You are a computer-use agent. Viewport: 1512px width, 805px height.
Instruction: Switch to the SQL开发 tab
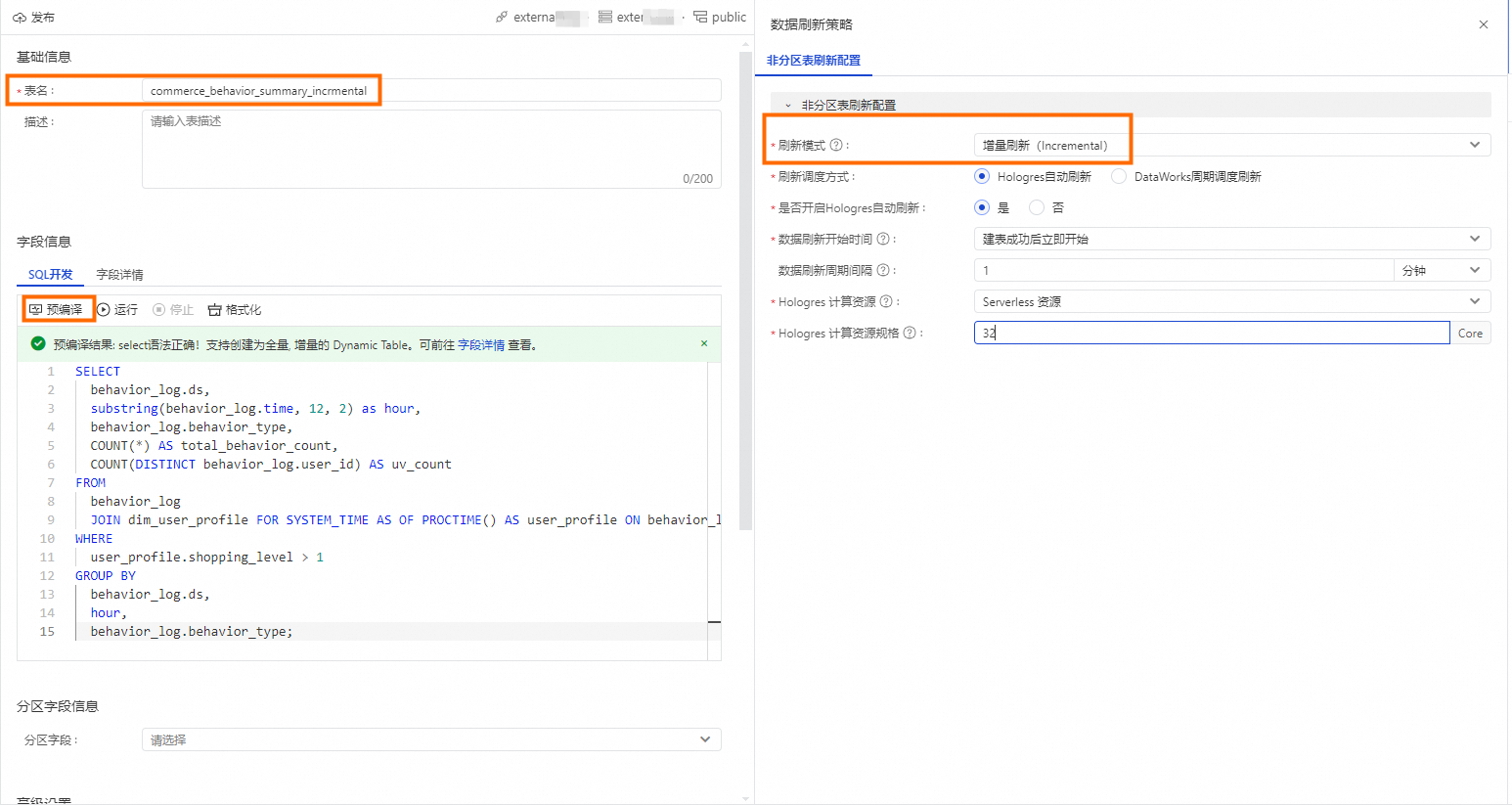[50, 274]
